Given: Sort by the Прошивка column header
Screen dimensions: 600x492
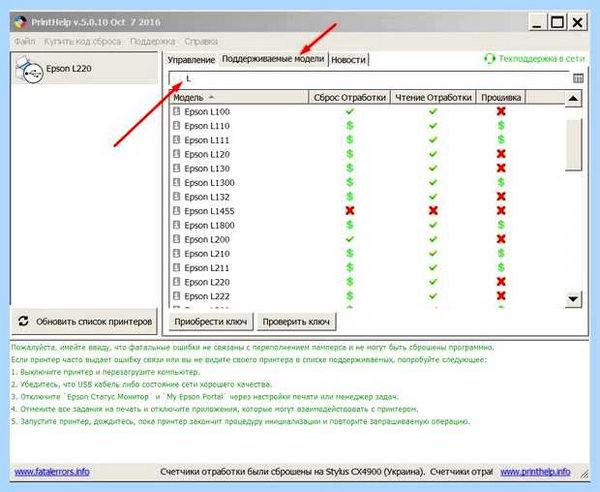Looking at the screenshot, I should (501, 98).
